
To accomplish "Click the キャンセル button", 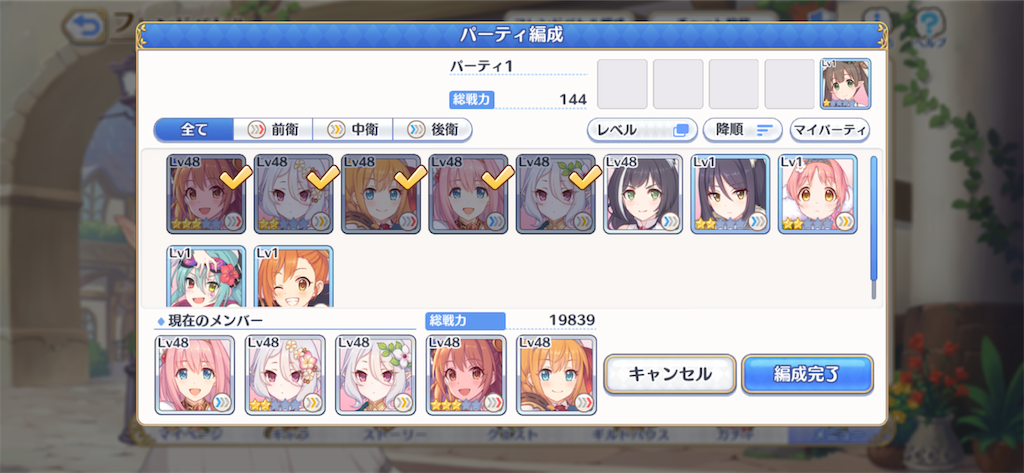I will [670, 374].
